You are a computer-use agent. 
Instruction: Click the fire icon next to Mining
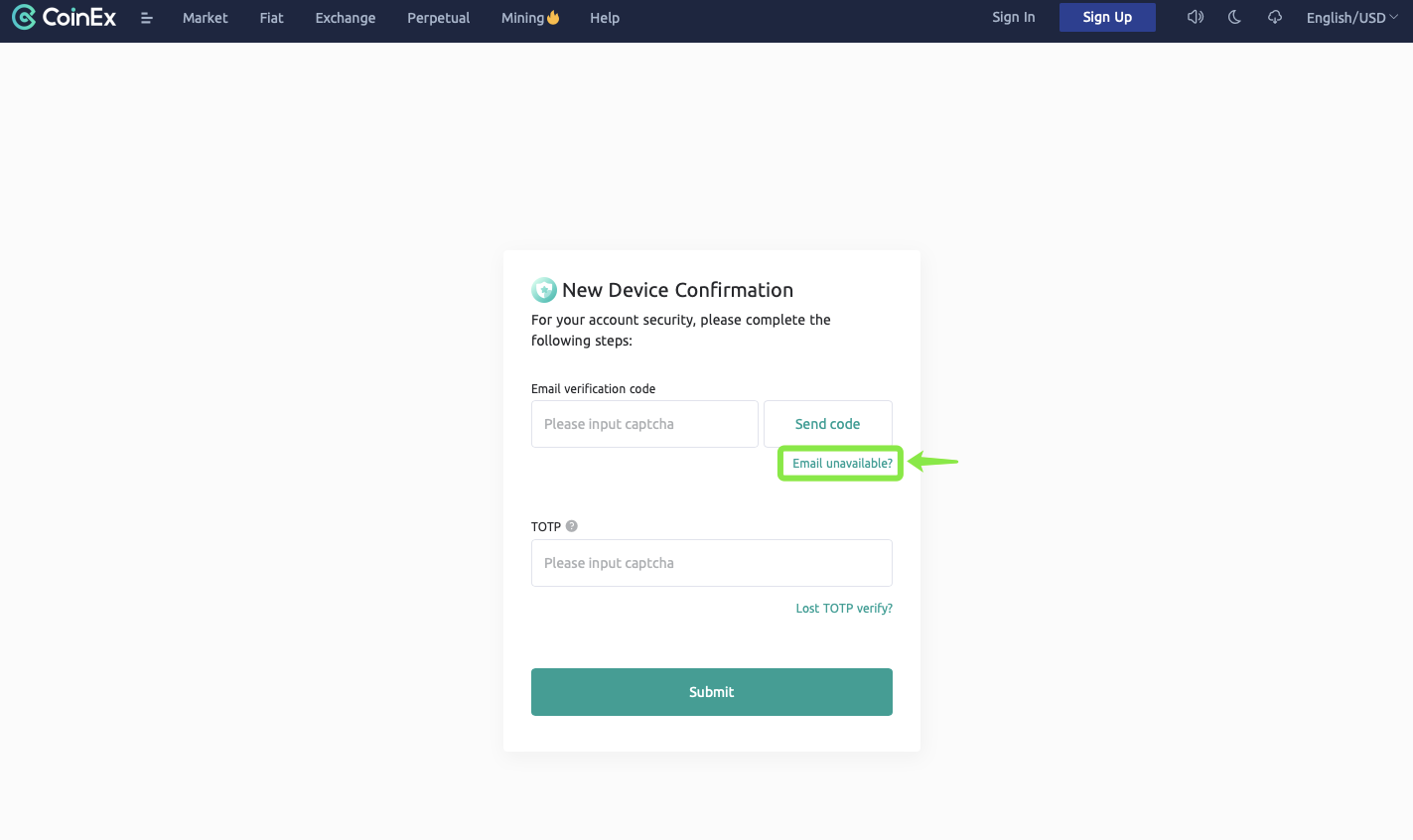552,16
